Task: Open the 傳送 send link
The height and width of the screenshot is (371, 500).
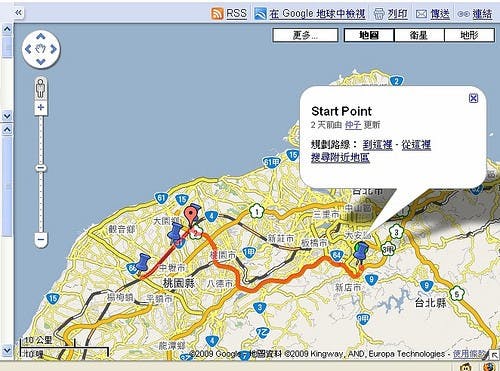Action: 440,14
